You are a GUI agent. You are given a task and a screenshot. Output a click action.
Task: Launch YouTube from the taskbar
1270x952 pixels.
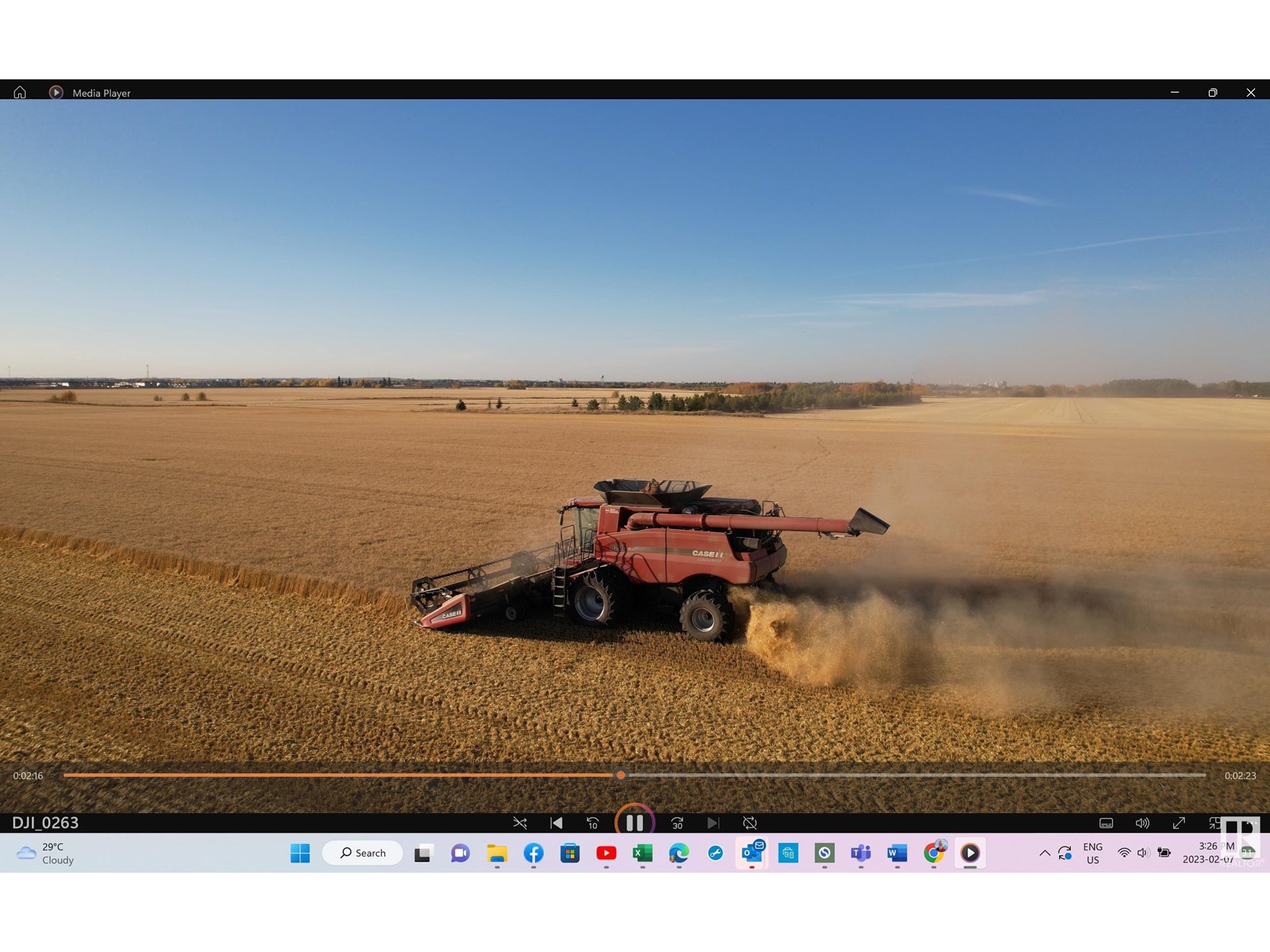click(606, 853)
